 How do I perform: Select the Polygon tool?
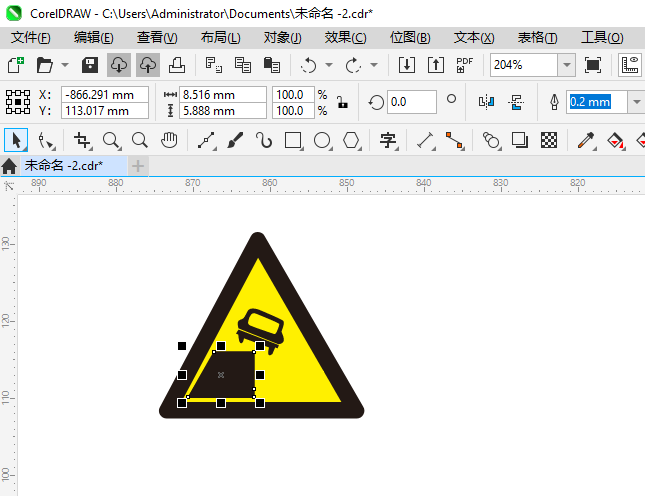click(x=352, y=140)
